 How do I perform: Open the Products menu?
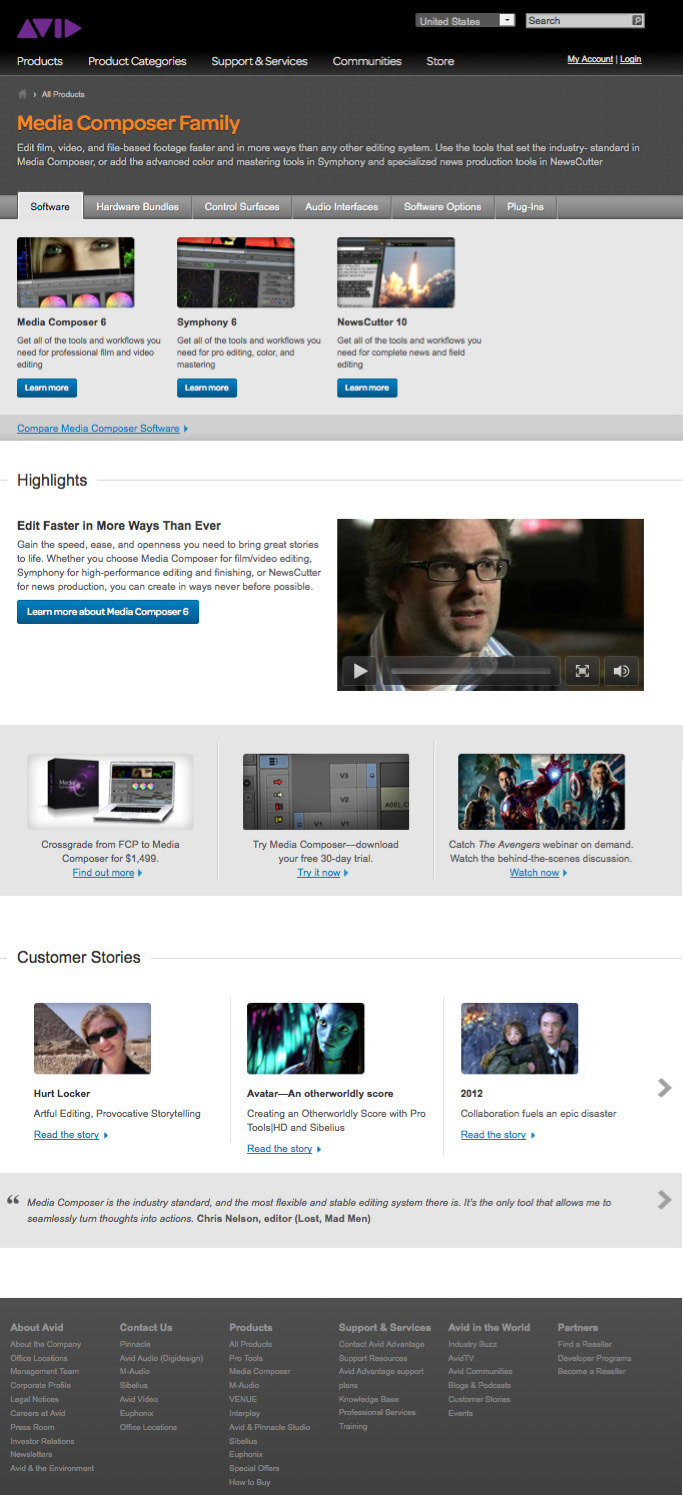click(40, 61)
